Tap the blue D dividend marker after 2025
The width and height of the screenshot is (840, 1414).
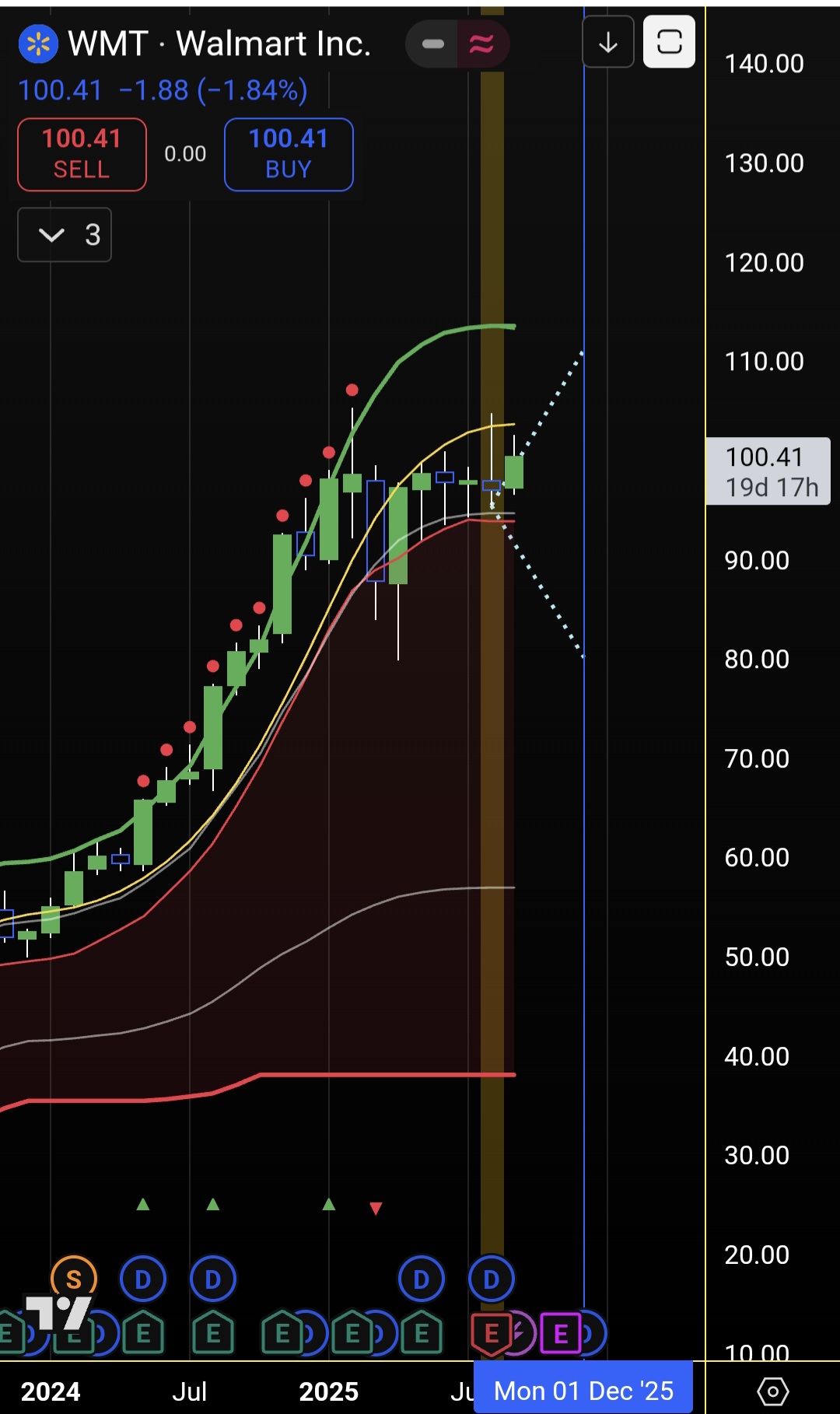(422, 1279)
